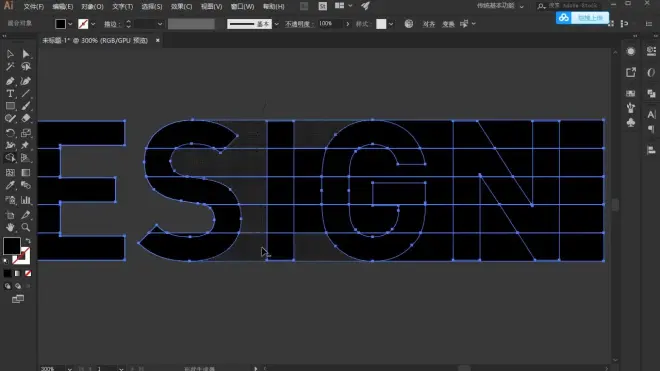Select the Scale tool
660x371 pixels.
(26, 133)
